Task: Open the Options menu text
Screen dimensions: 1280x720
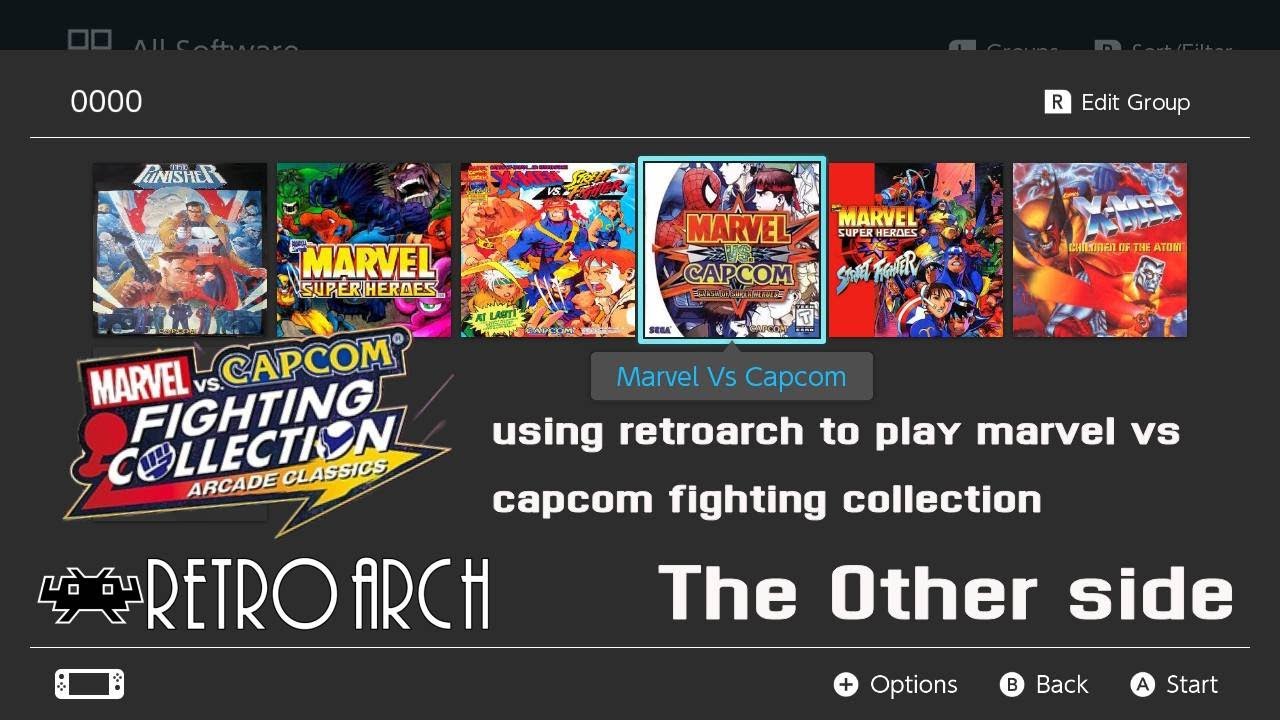Action: click(x=914, y=685)
